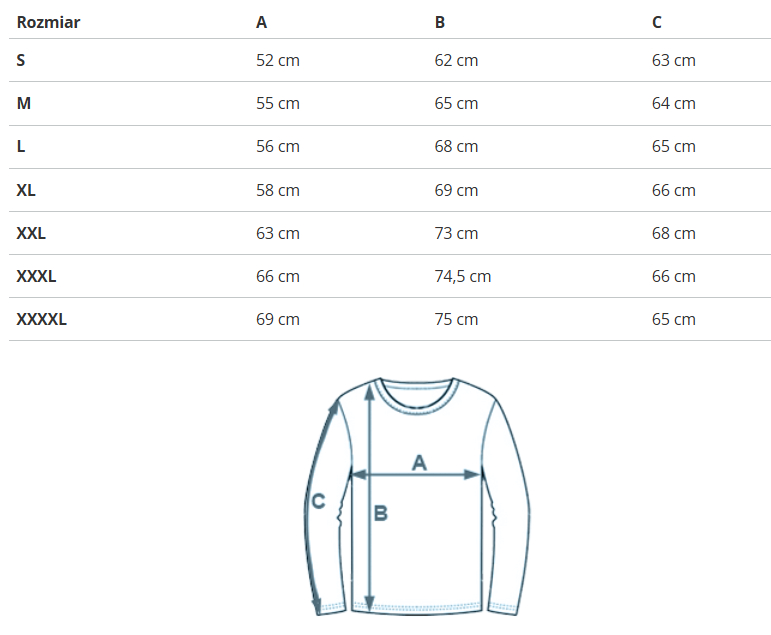Click the sweater measurement diagram image

[416, 496]
